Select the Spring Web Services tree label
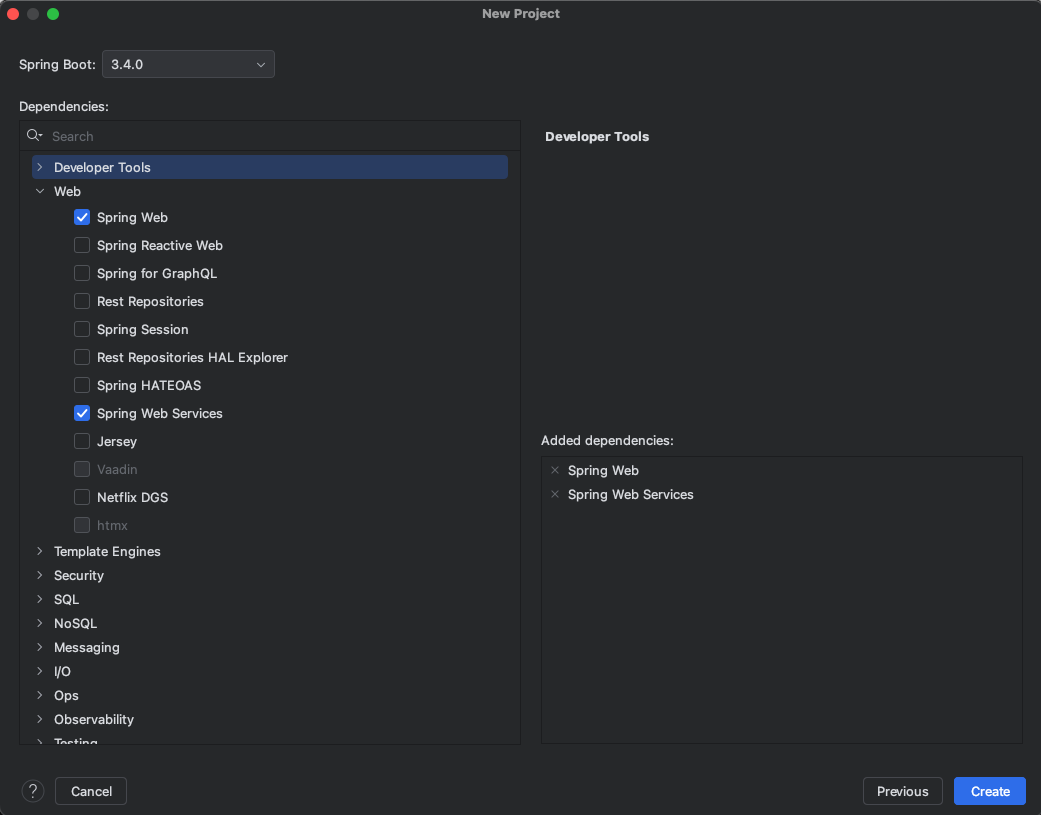Image resolution: width=1041 pixels, height=815 pixels. coord(159,413)
